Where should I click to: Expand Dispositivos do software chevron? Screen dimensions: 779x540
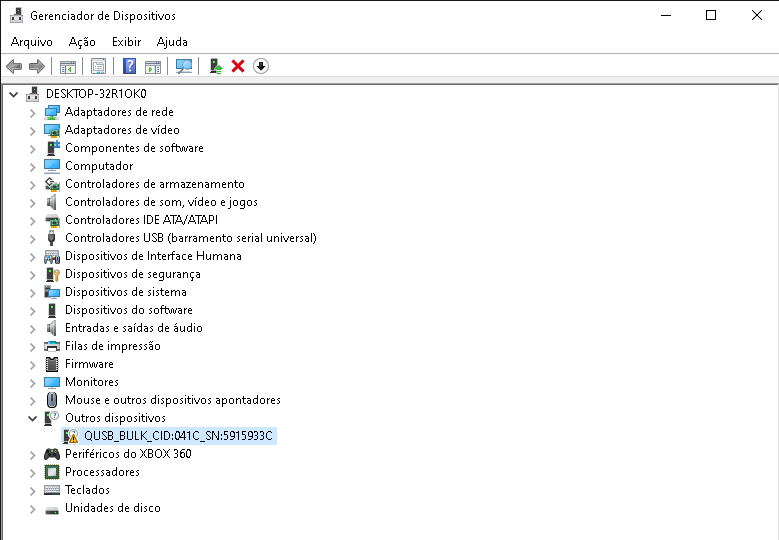pyautogui.click(x=33, y=311)
